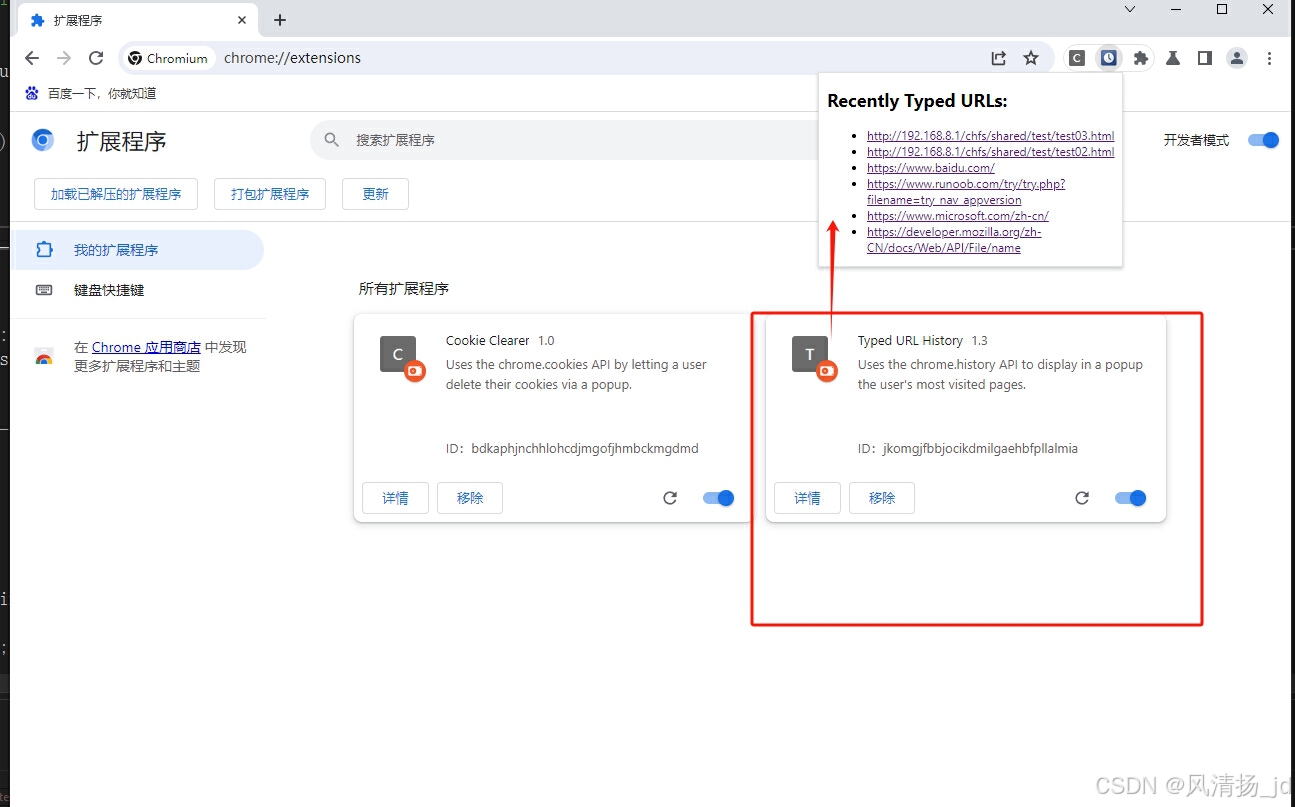Viewport: 1295px width, 807px height.
Task: Click 移除 for Cookie Clearer
Action: click(x=470, y=498)
